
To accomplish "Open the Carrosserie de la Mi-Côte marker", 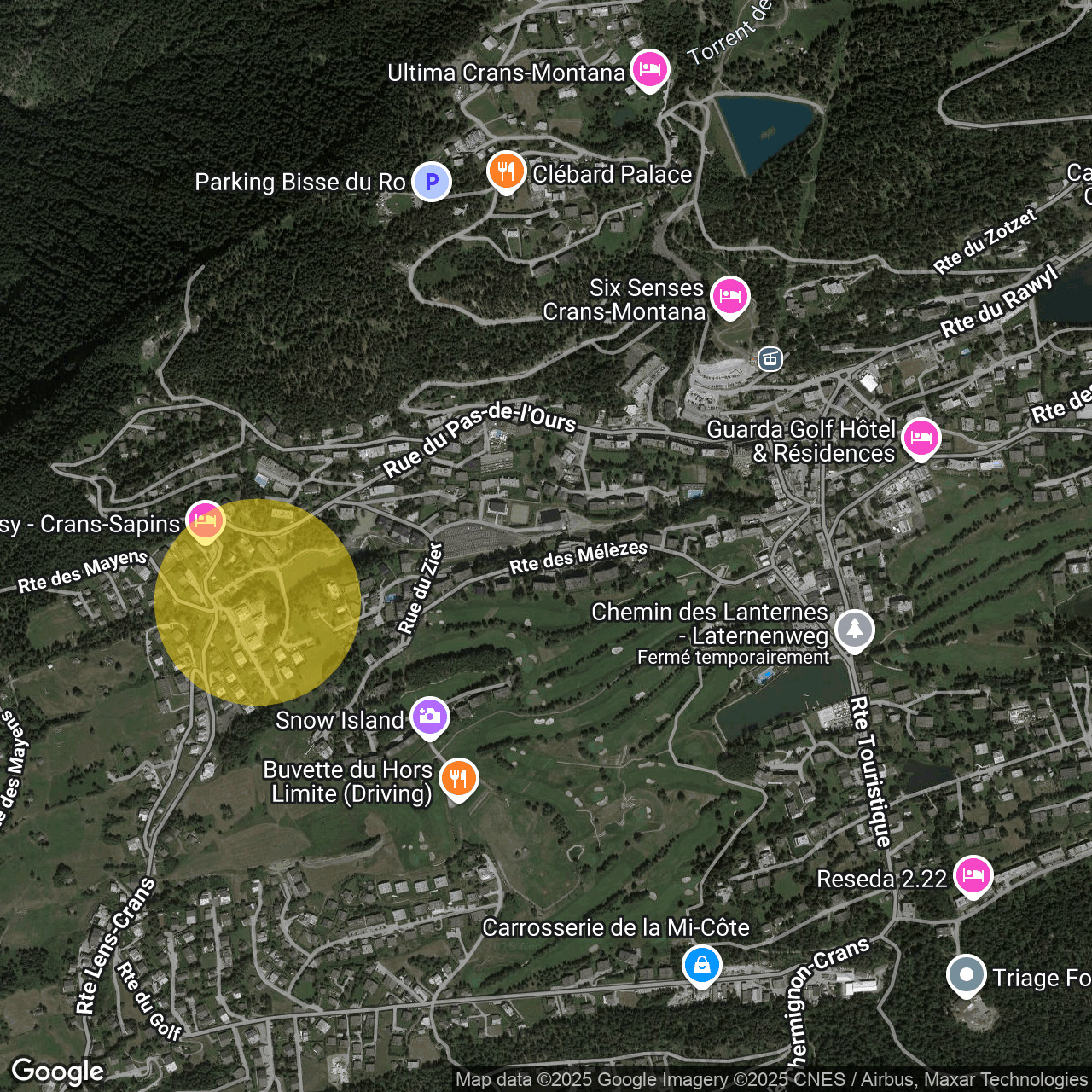I will click(701, 966).
